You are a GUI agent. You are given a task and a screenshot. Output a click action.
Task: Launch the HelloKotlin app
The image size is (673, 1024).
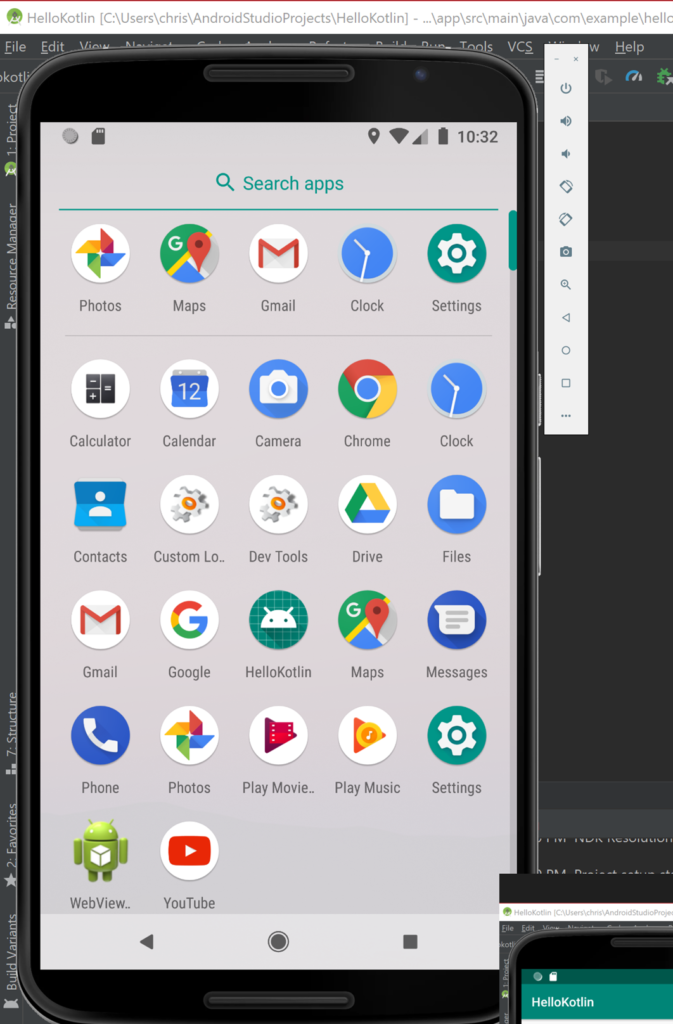(x=278, y=620)
